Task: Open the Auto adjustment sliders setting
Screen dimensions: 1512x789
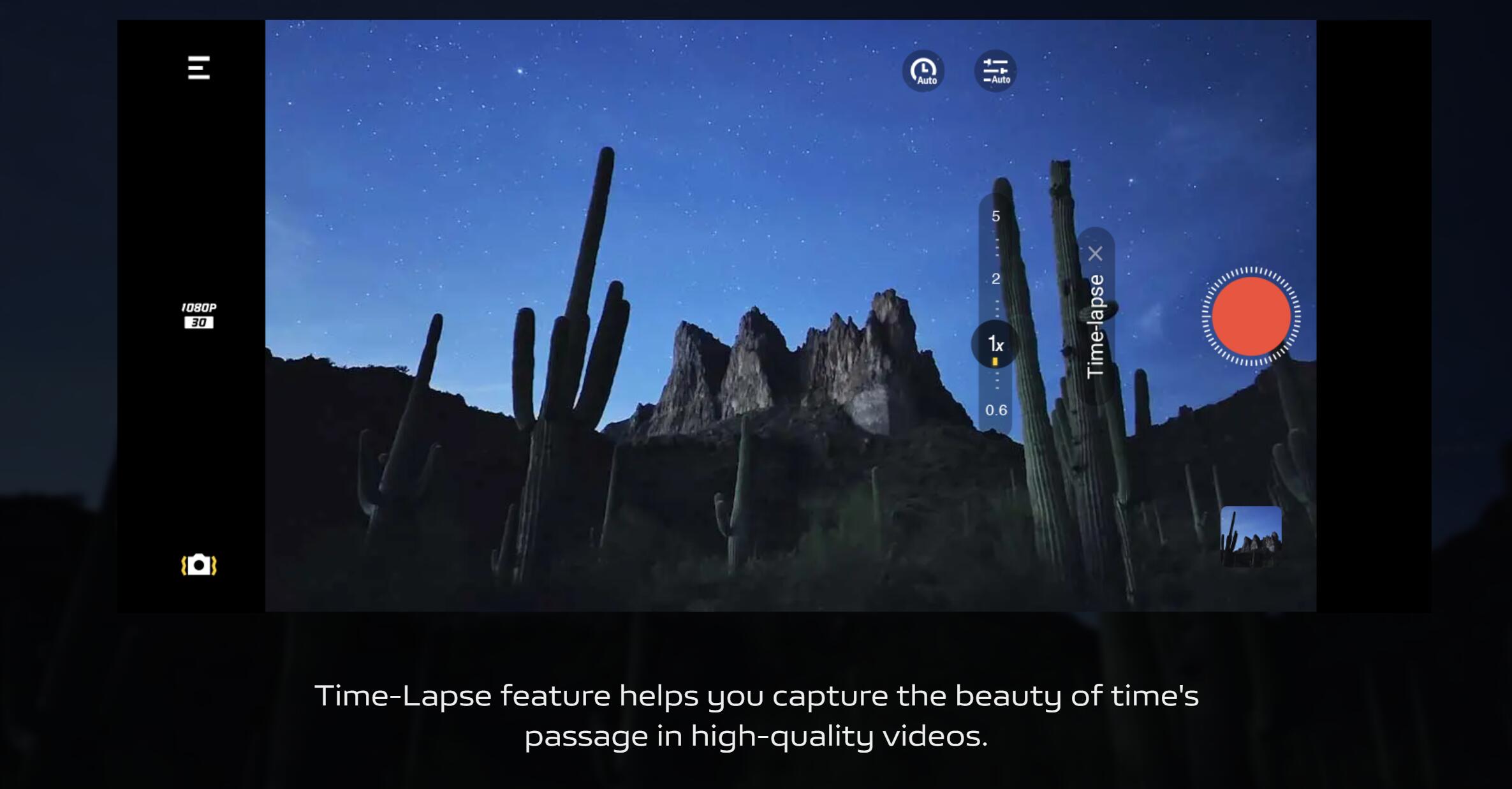Action: (995, 71)
